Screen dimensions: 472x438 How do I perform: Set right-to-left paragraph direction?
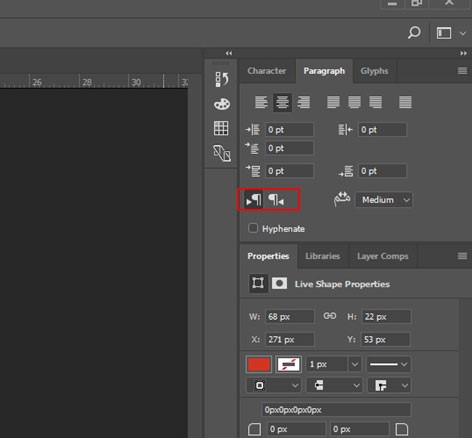(276, 200)
